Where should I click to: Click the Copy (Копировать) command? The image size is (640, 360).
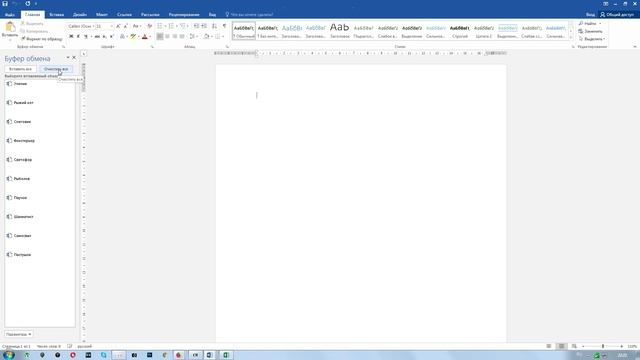click(34, 31)
